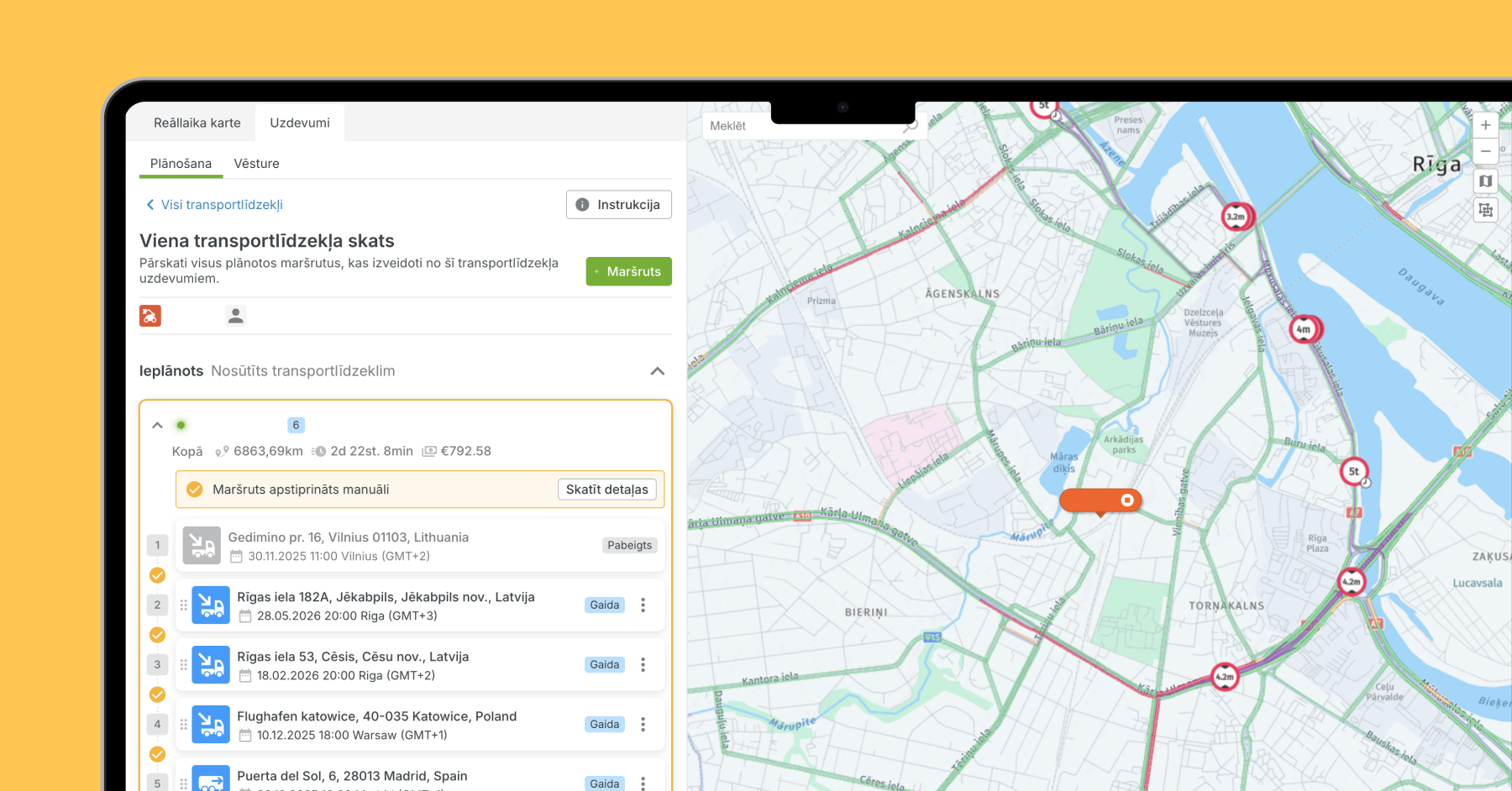Click the calendar icon for 30.11.2025 date
Viewport: 1512px width, 791px height.
(237, 557)
